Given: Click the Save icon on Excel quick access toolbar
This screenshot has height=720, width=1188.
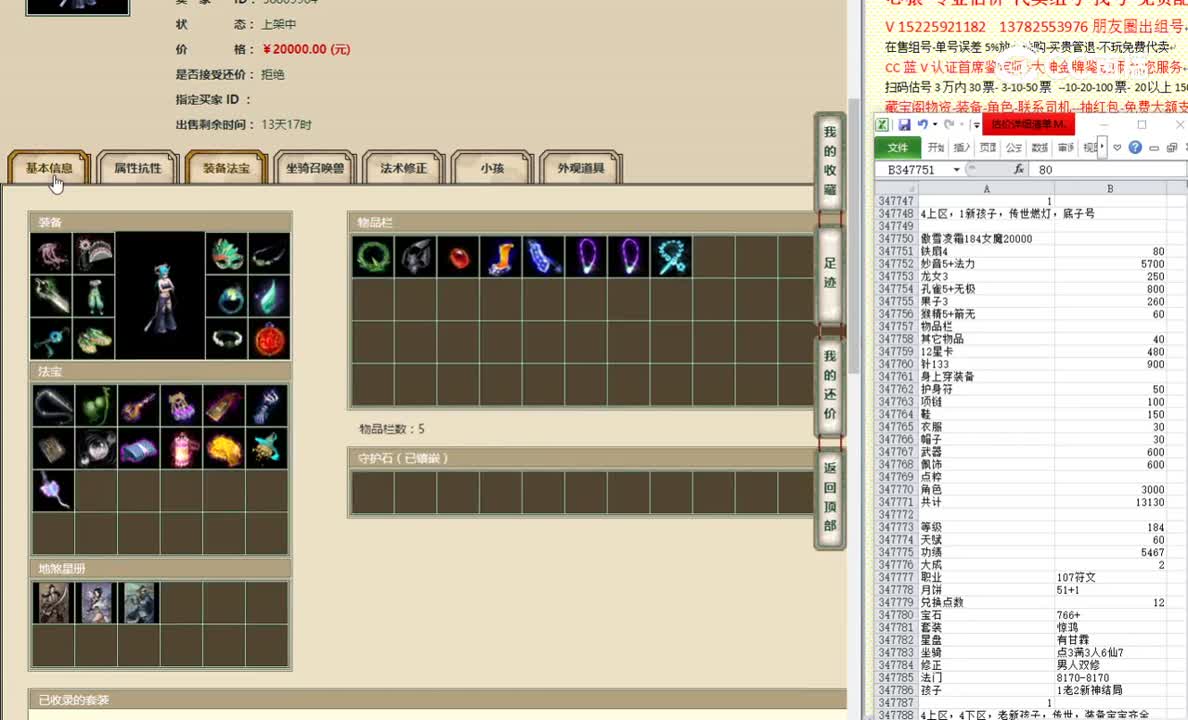Looking at the screenshot, I should (x=905, y=124).
